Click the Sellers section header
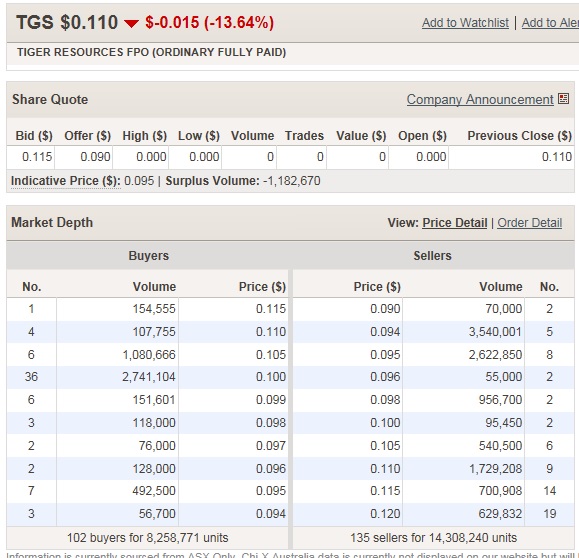This screenshot has width=579, height=558. click(432, 256)
